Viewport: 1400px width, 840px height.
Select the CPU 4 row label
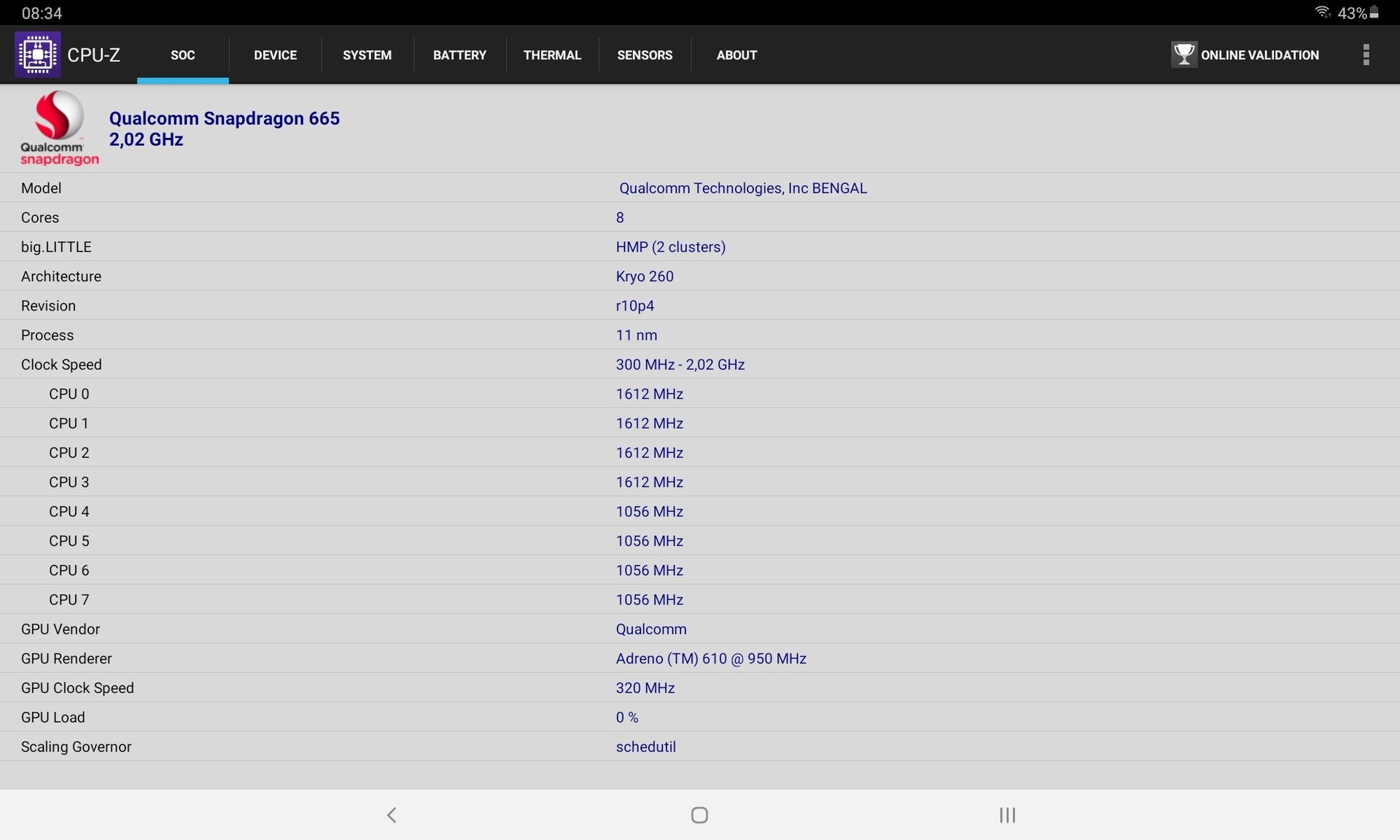[x=69, y=512]
